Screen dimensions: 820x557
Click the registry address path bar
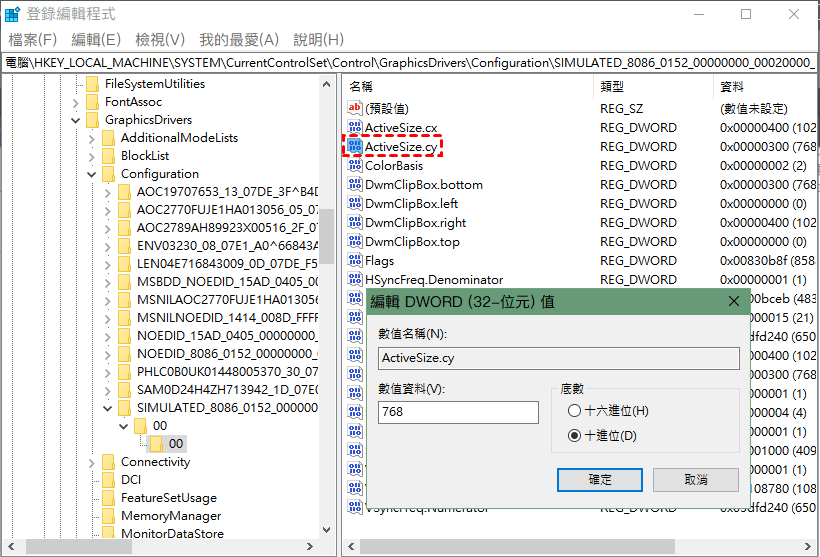click(x=410, y=63)
